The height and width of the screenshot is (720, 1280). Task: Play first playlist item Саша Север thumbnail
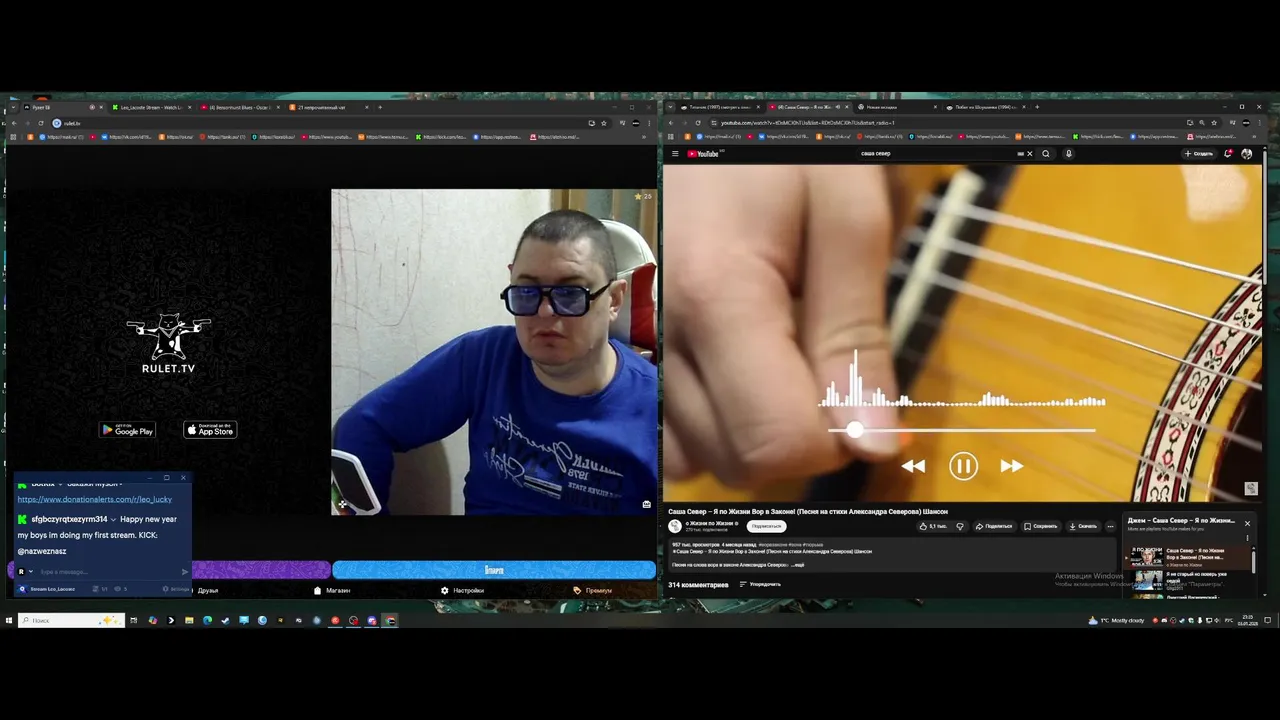1147,556
